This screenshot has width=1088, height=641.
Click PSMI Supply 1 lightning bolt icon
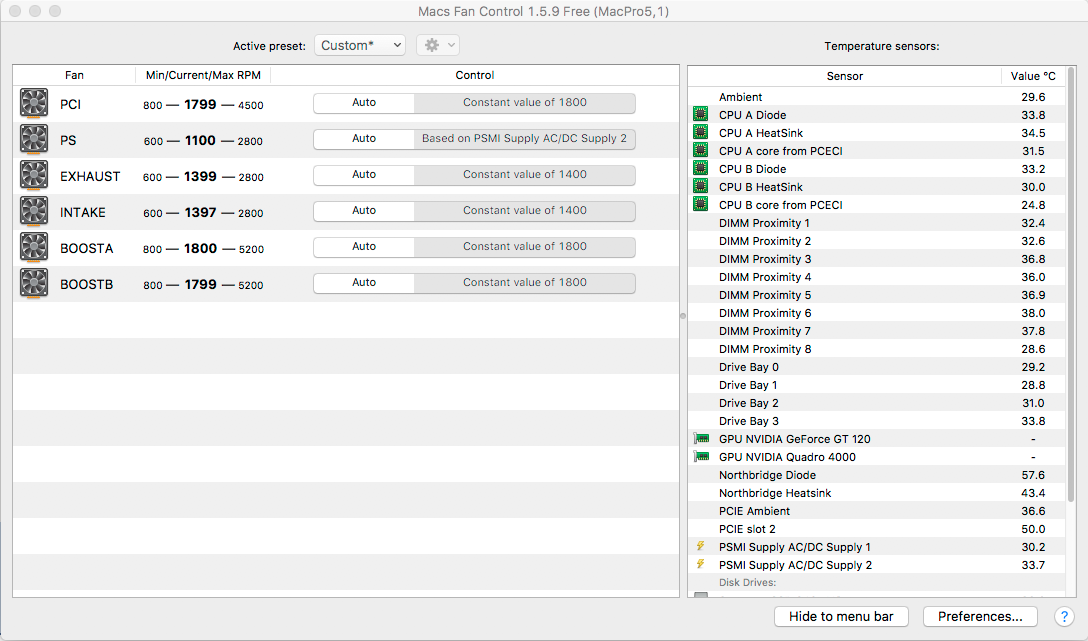(x=701, y=546)
